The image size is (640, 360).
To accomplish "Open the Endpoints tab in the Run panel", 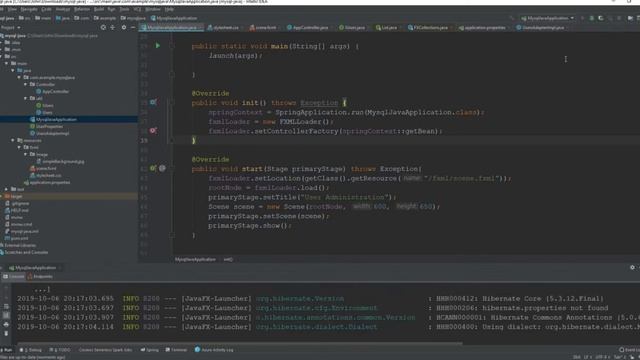I will pos(40,276).
